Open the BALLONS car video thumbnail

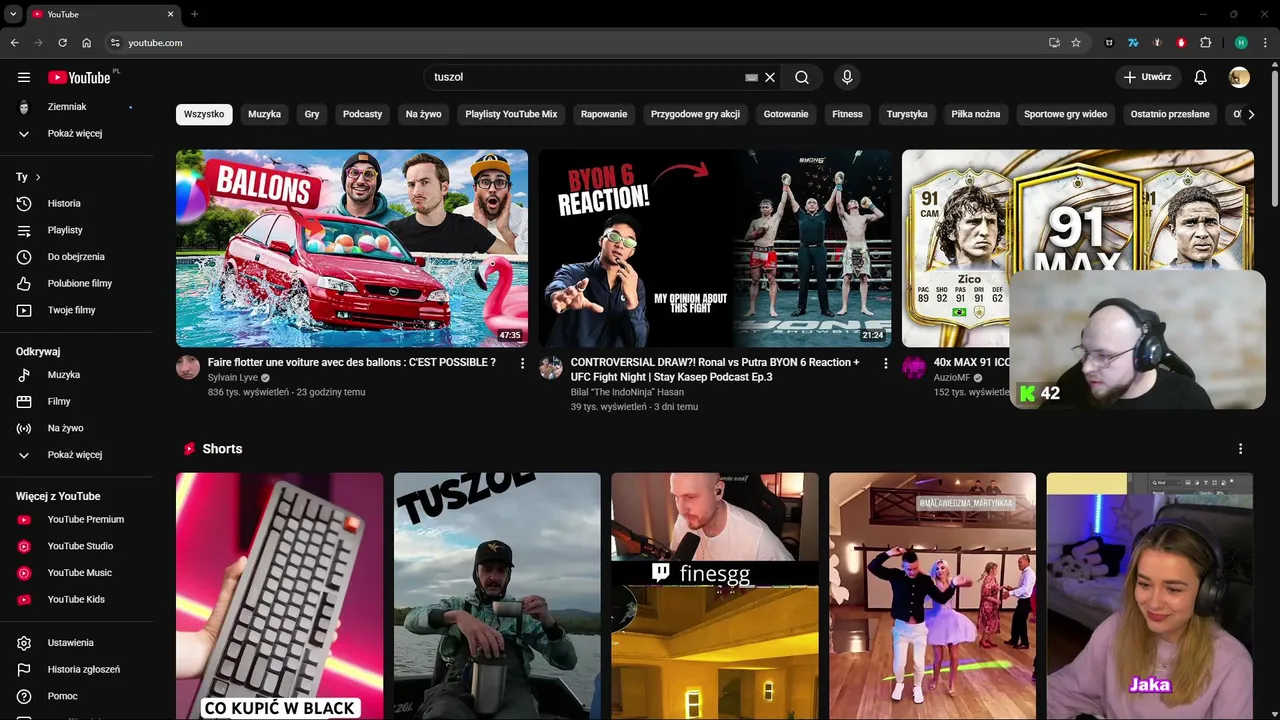pos(352,248)
